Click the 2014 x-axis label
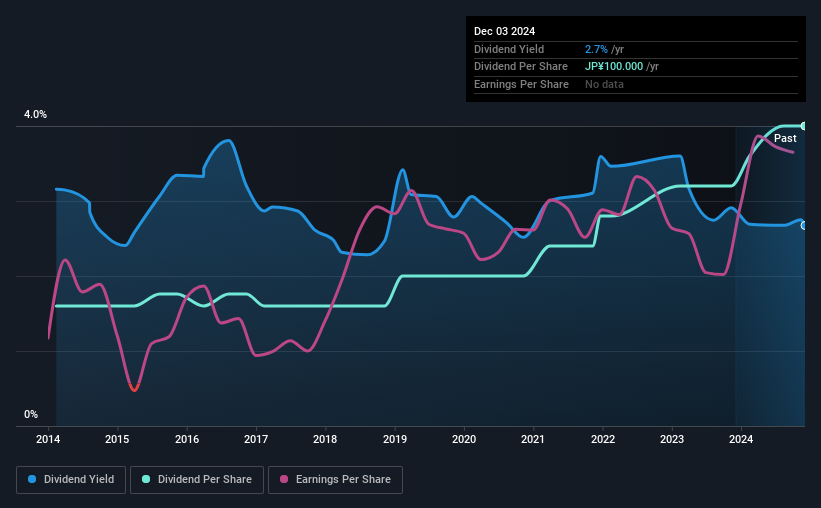Image resolution: width=821 pixels, height=508 pixels. [48, 439]
